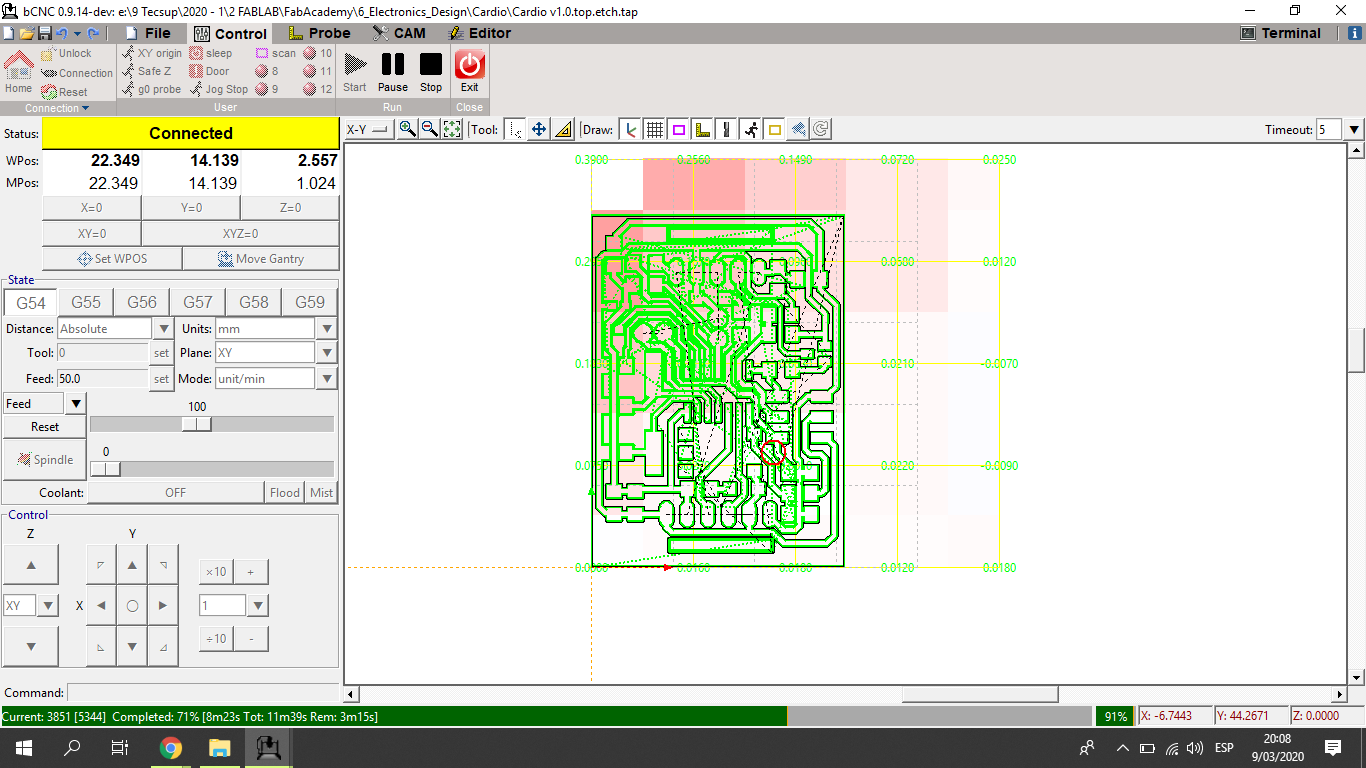Expand the Connection group menu arrow

tap(85, 108)
